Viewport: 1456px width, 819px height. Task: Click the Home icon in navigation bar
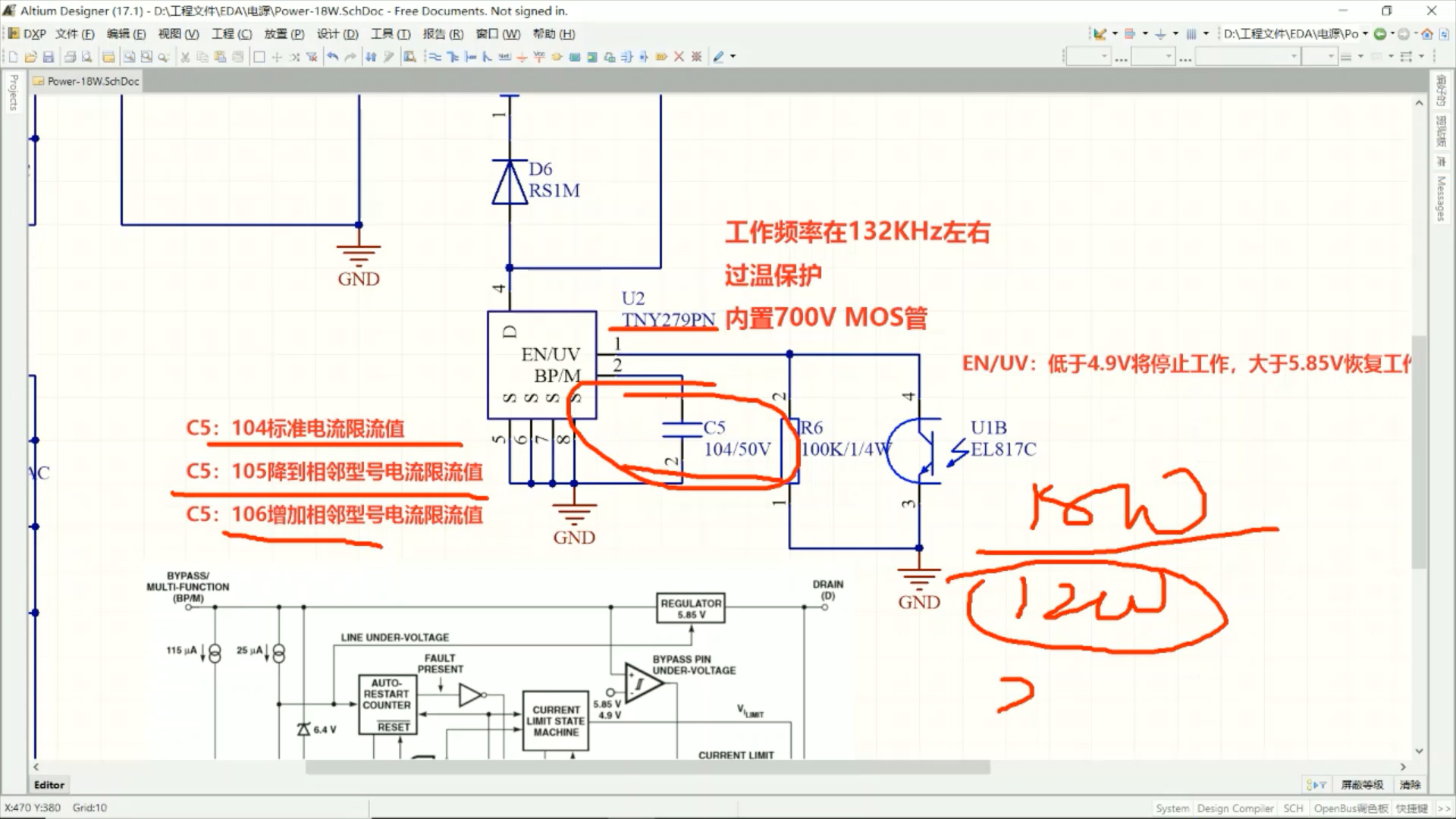[1426, 33]
